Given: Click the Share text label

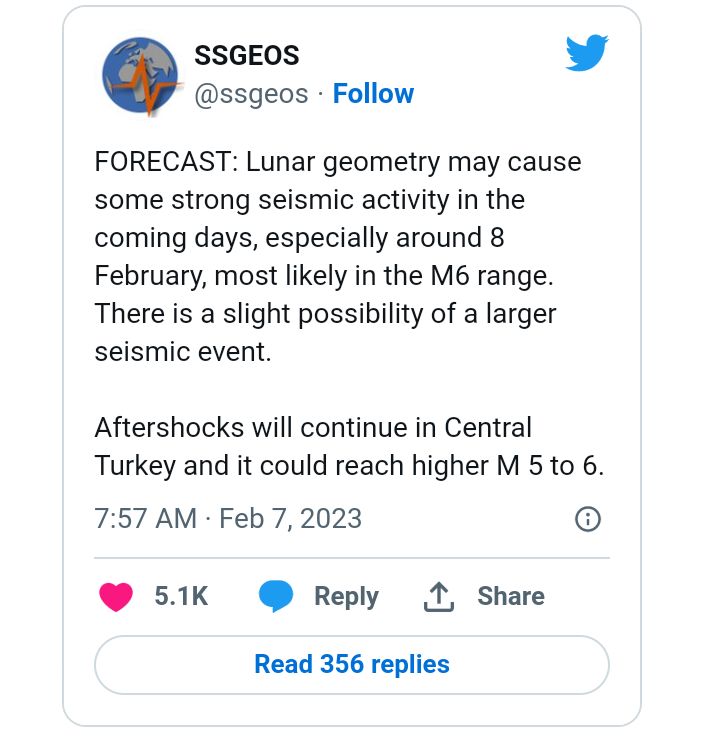Looking at the screenshot, I should (x=511, y=596).
